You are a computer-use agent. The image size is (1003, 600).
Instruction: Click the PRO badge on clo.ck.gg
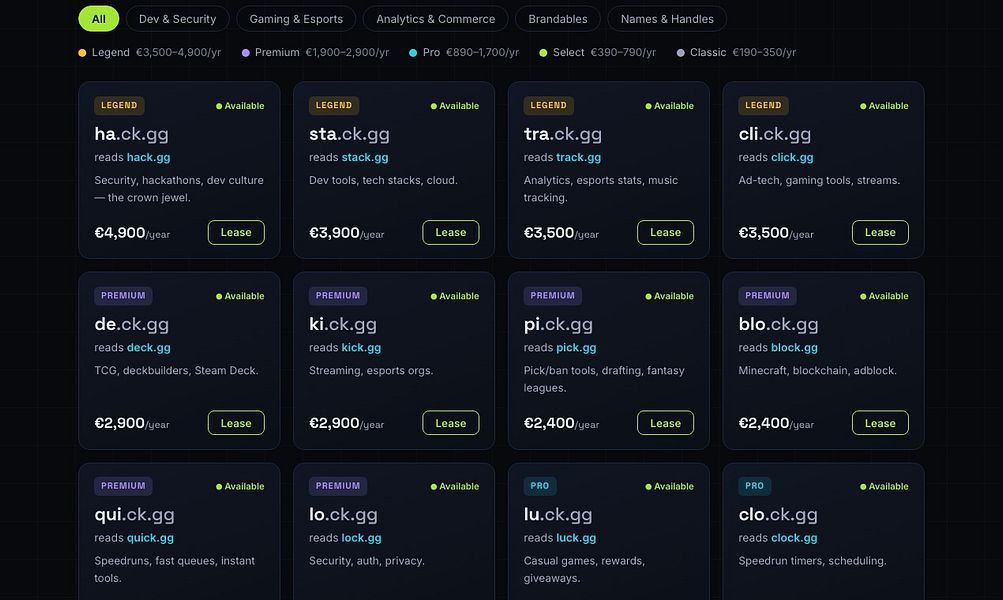755,486
